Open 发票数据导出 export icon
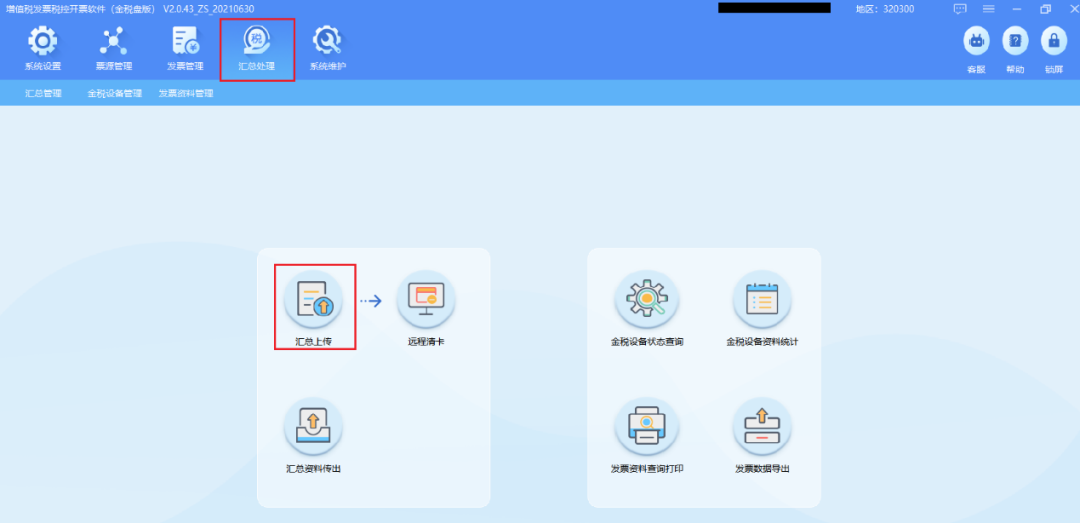The height and width of the screenshot is (523, 1080). point(762,427)
